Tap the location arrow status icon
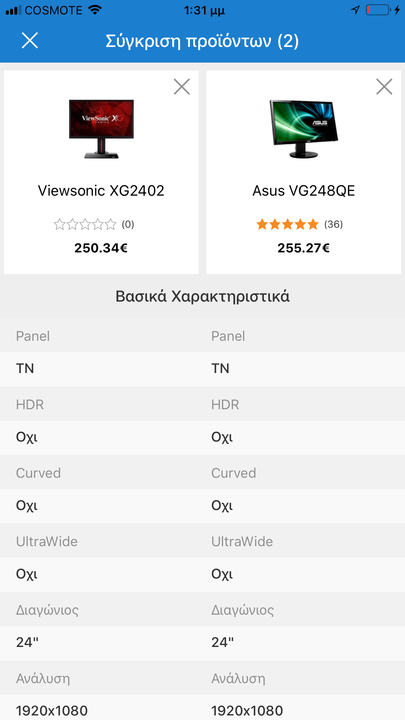Viewport: 405px width, 720px height. 355,10
